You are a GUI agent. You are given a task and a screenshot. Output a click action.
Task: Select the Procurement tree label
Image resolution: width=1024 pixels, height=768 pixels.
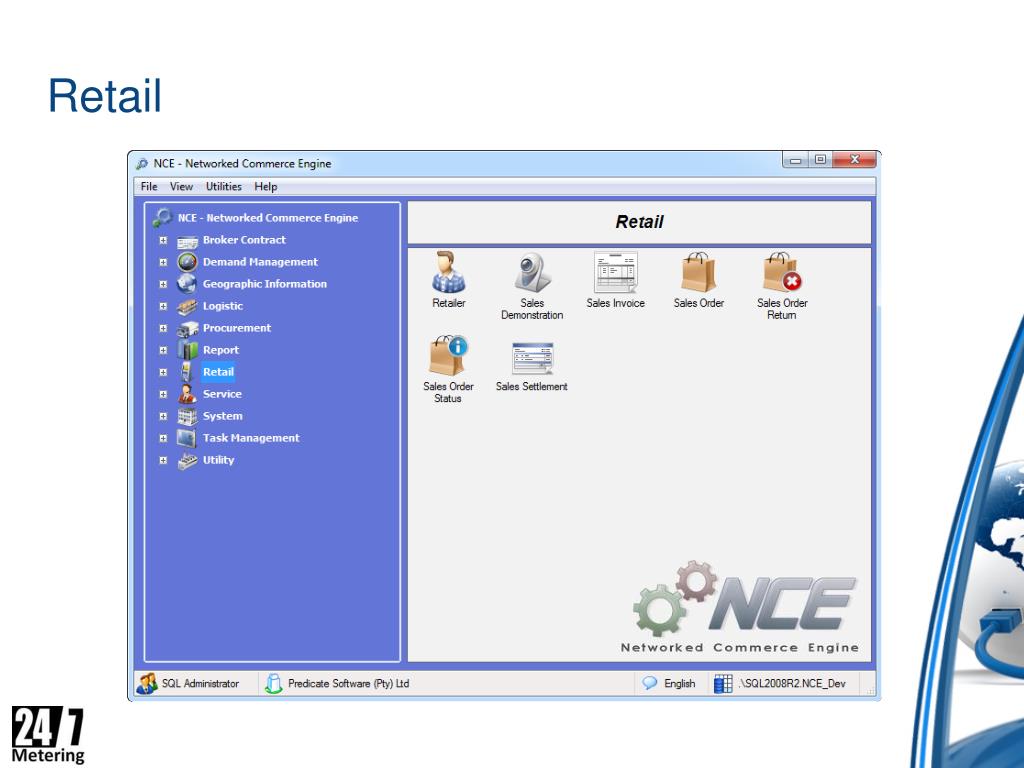pyautogui.click(x=236, y=328)
